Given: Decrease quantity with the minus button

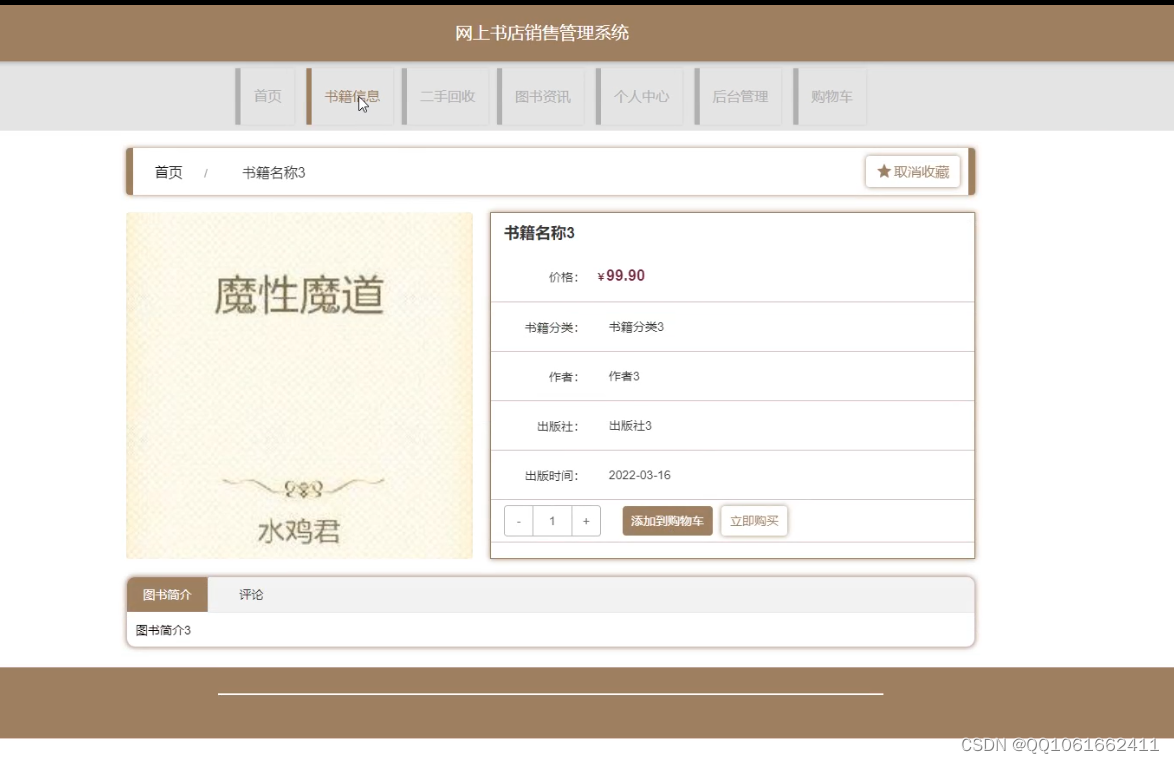Looking at the screenshot, I should pos(518,520).
